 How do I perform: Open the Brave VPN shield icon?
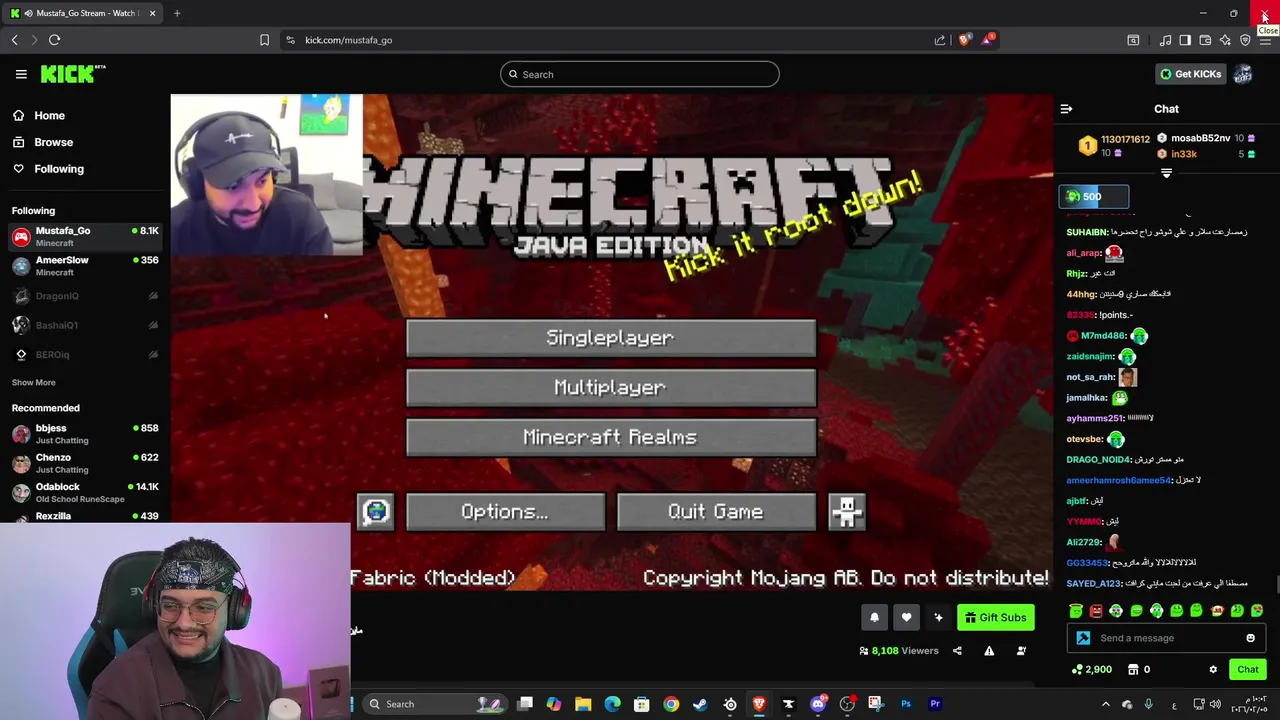pos(1245,40)
